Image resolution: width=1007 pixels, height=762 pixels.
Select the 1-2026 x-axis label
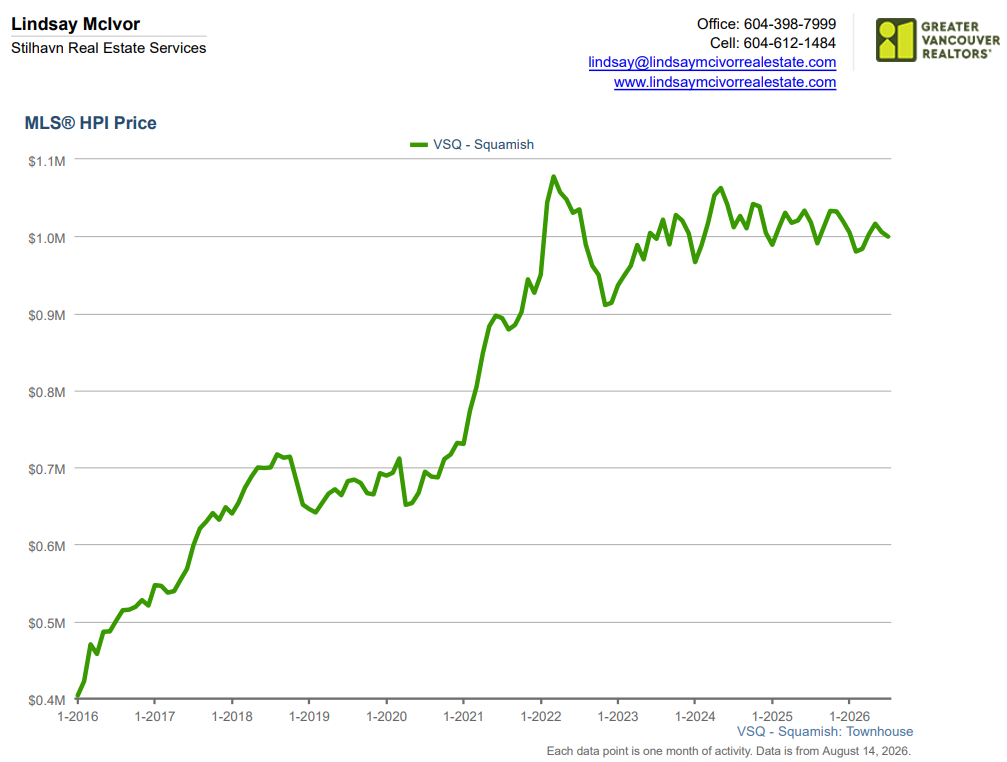[850, 716]
